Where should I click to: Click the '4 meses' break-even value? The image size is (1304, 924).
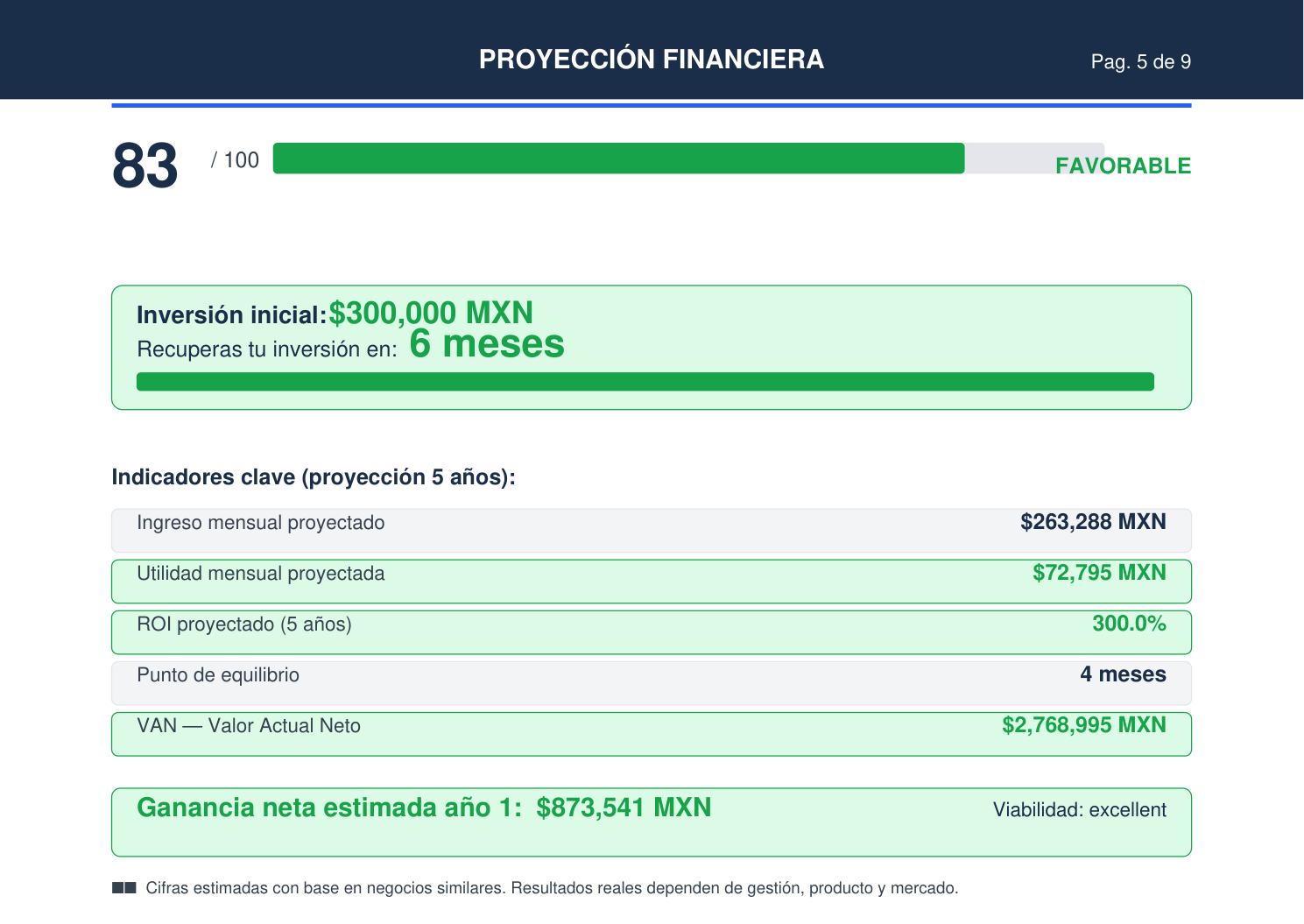point(1123,674)
